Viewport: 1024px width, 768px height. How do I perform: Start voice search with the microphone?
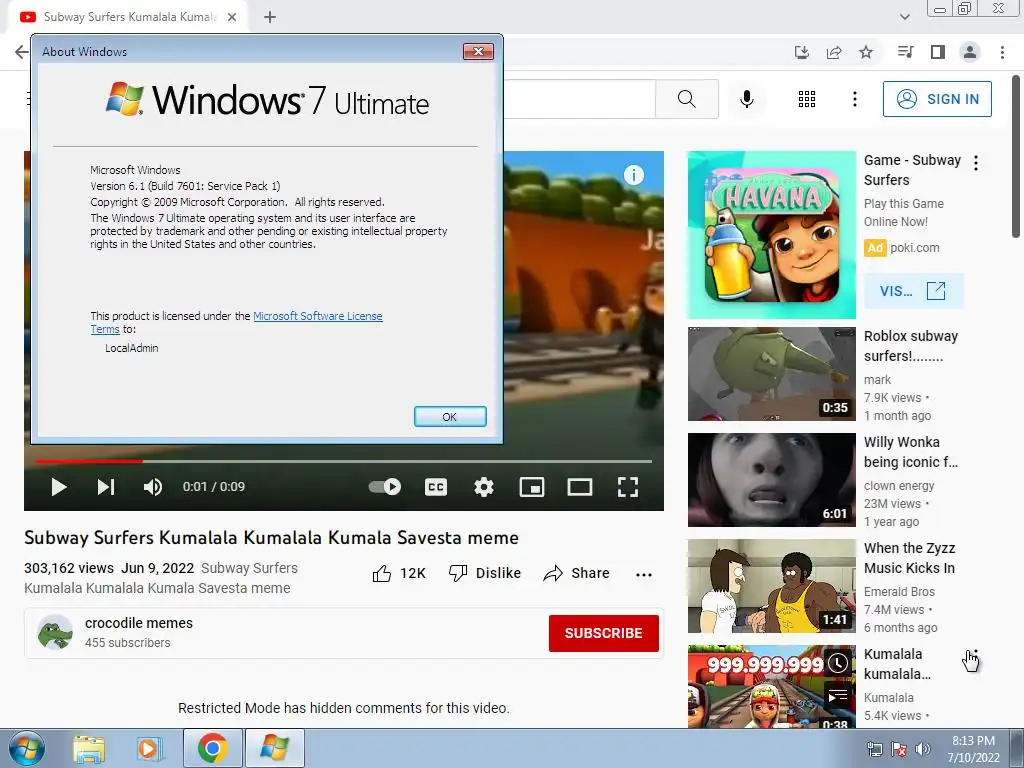point(746,99)
